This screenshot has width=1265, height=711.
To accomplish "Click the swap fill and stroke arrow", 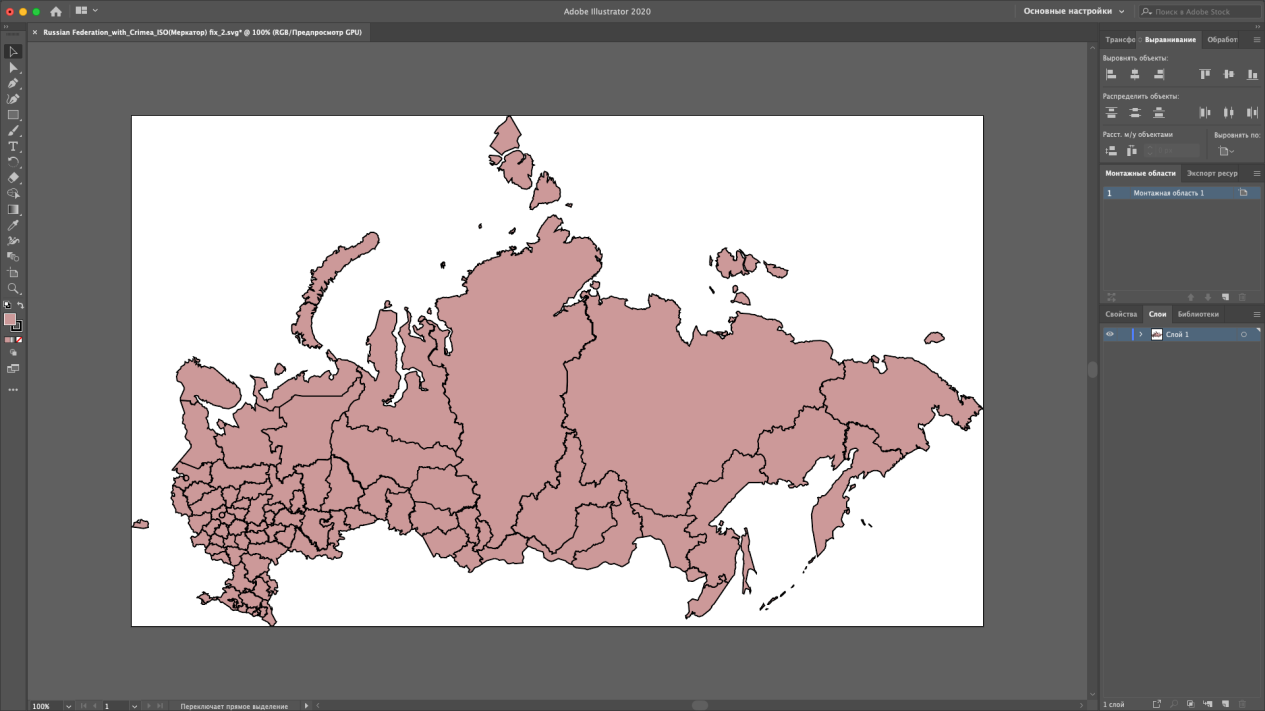I will pos(20,305).
